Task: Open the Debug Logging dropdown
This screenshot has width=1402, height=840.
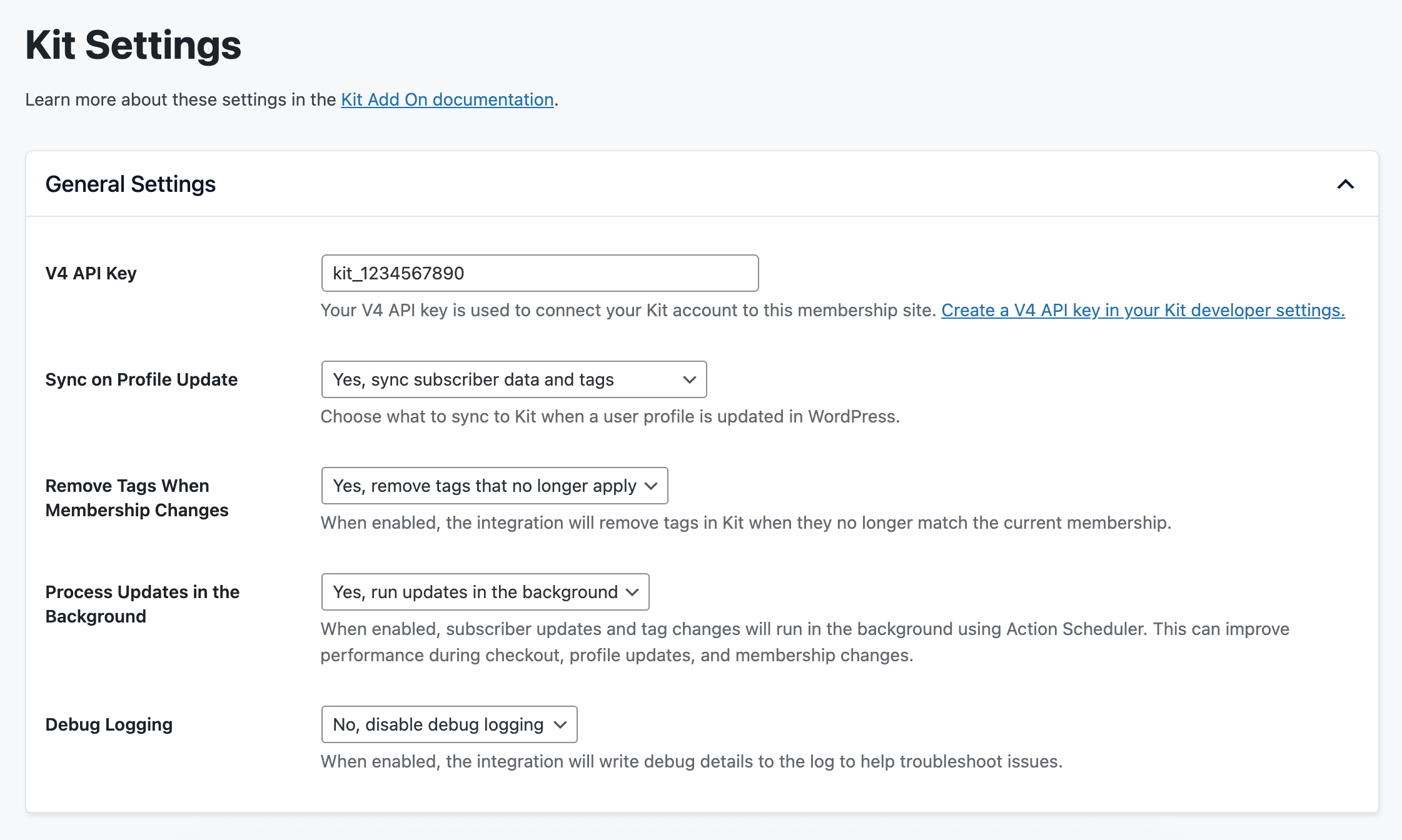Action: (x=448, y=724)
